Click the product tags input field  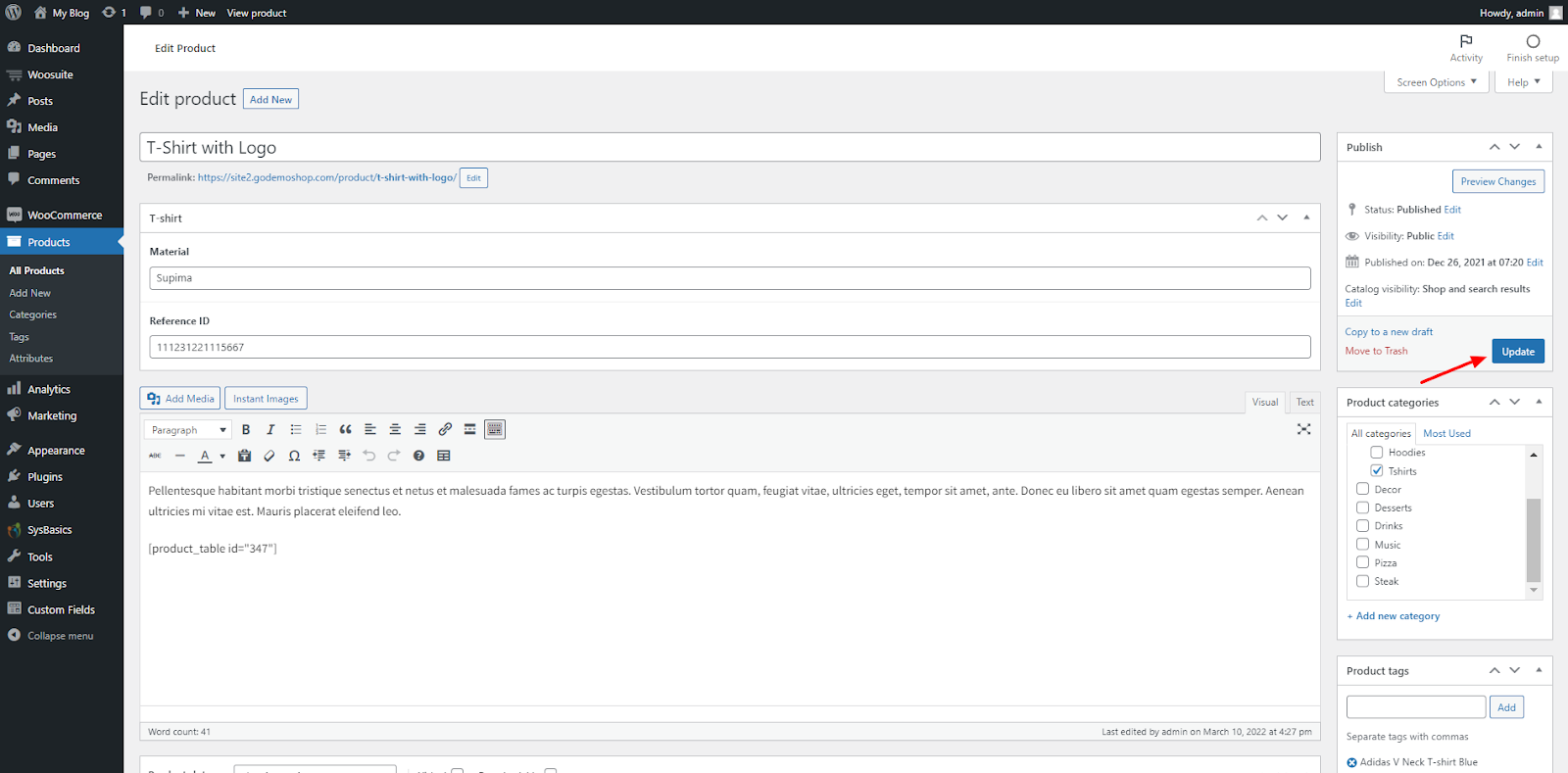click(x=1416, y=707)
